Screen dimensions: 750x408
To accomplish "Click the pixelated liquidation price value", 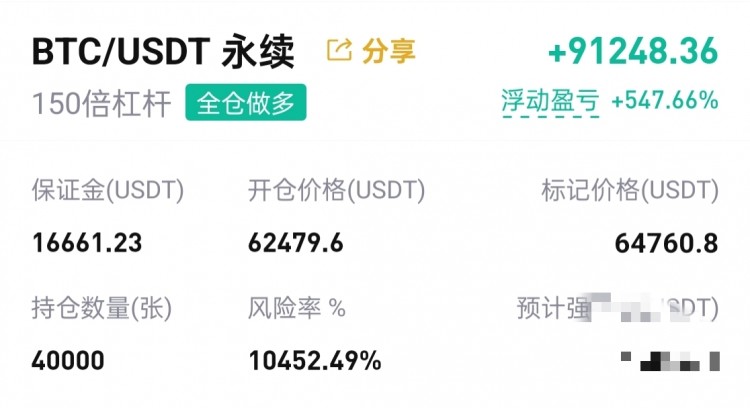I will click(x=670, y=361).
